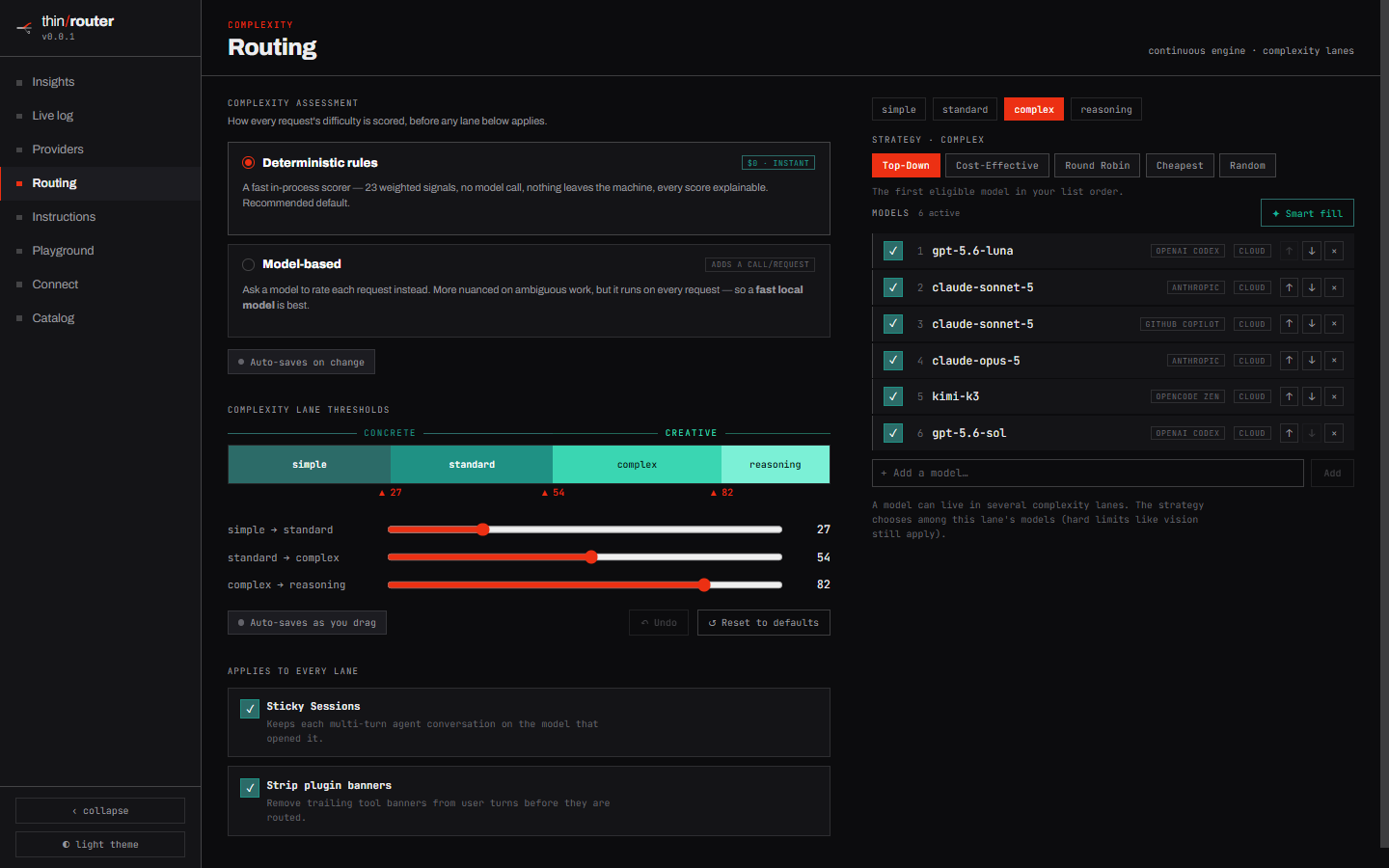Uncheck Anthropic claude-sonnet-5 checkbox
1389x868 pixels.
(x=893, y=287)
